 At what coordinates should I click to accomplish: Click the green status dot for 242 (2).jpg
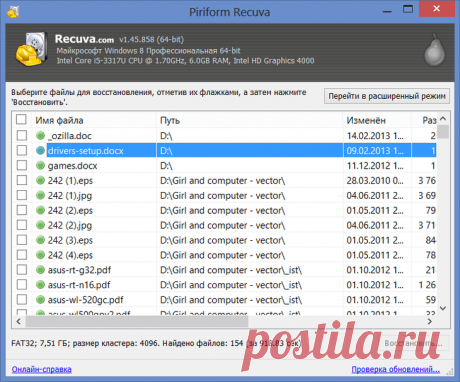pos(40,225)
